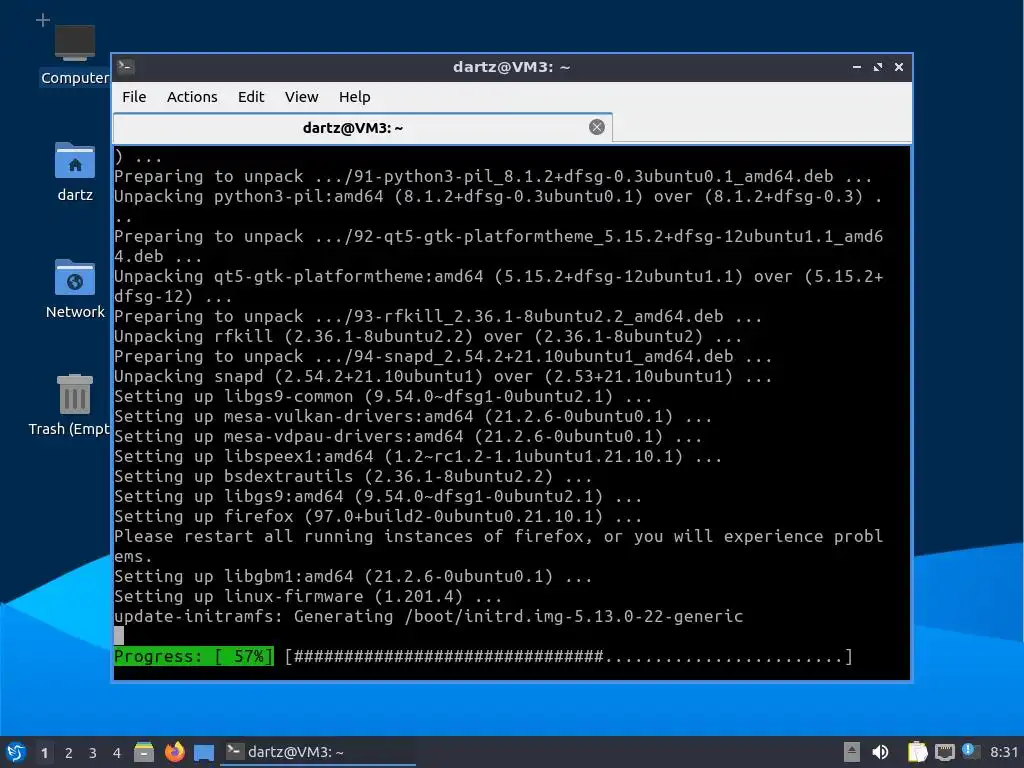Click the 'Setting up mesa-vulkan-drivers' line
This screenshot has height=768, width=1024.
[413, 417]
